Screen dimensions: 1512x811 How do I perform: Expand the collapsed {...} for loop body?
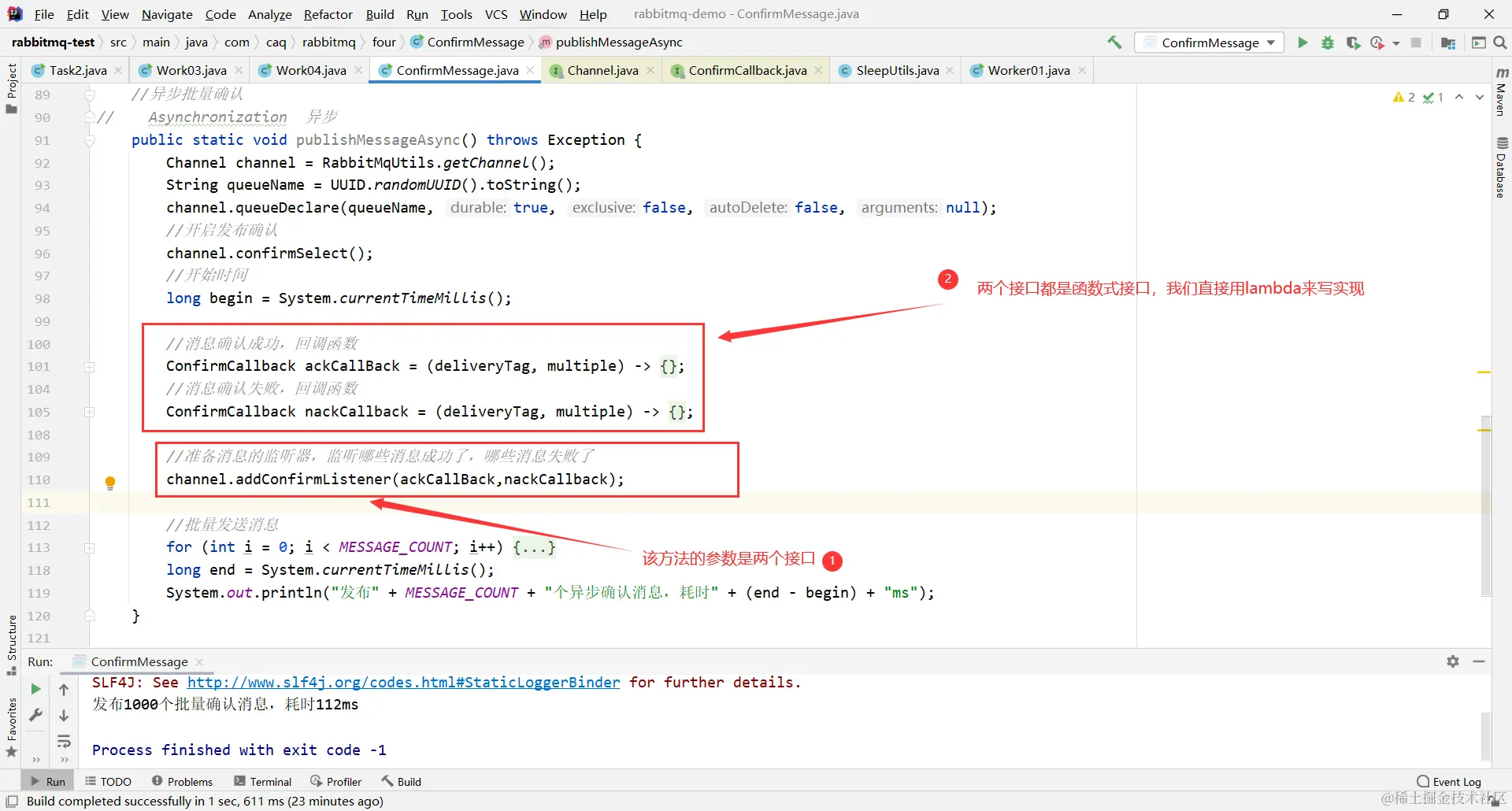tap(535, 547)
